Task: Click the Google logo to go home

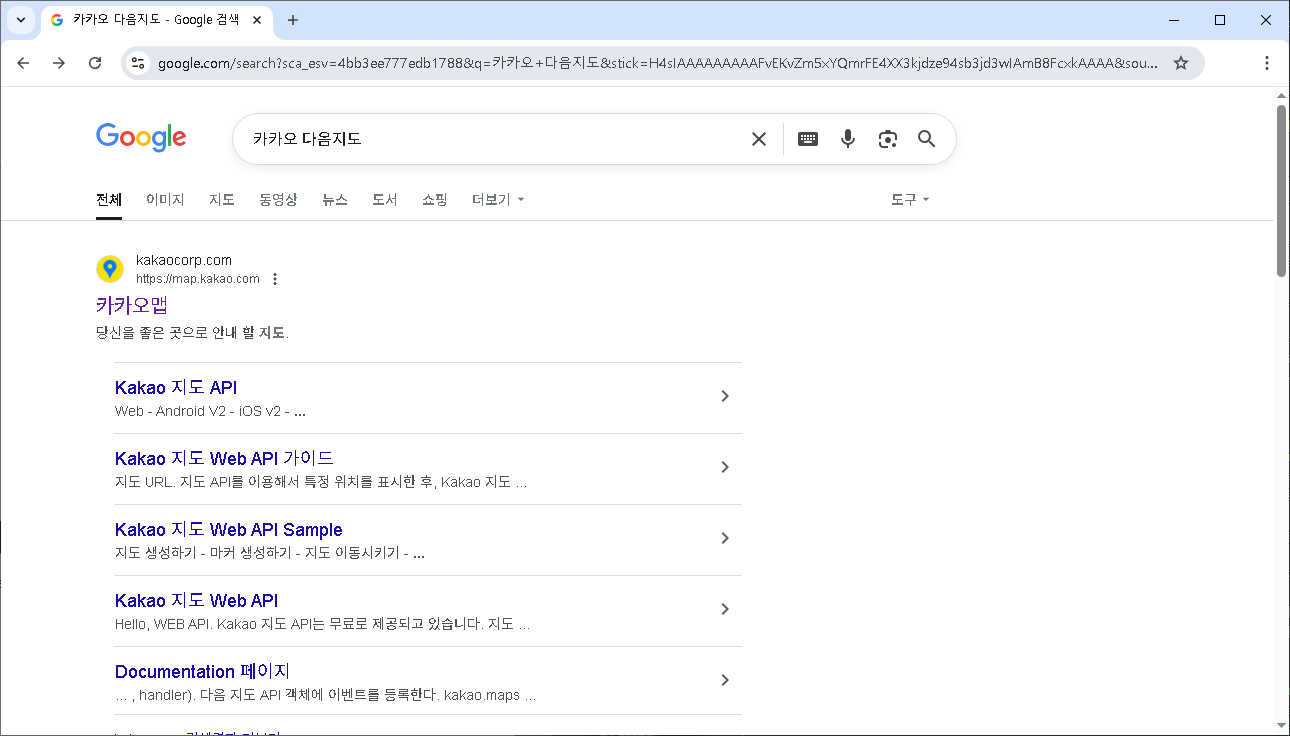Action: click(140, 137)
